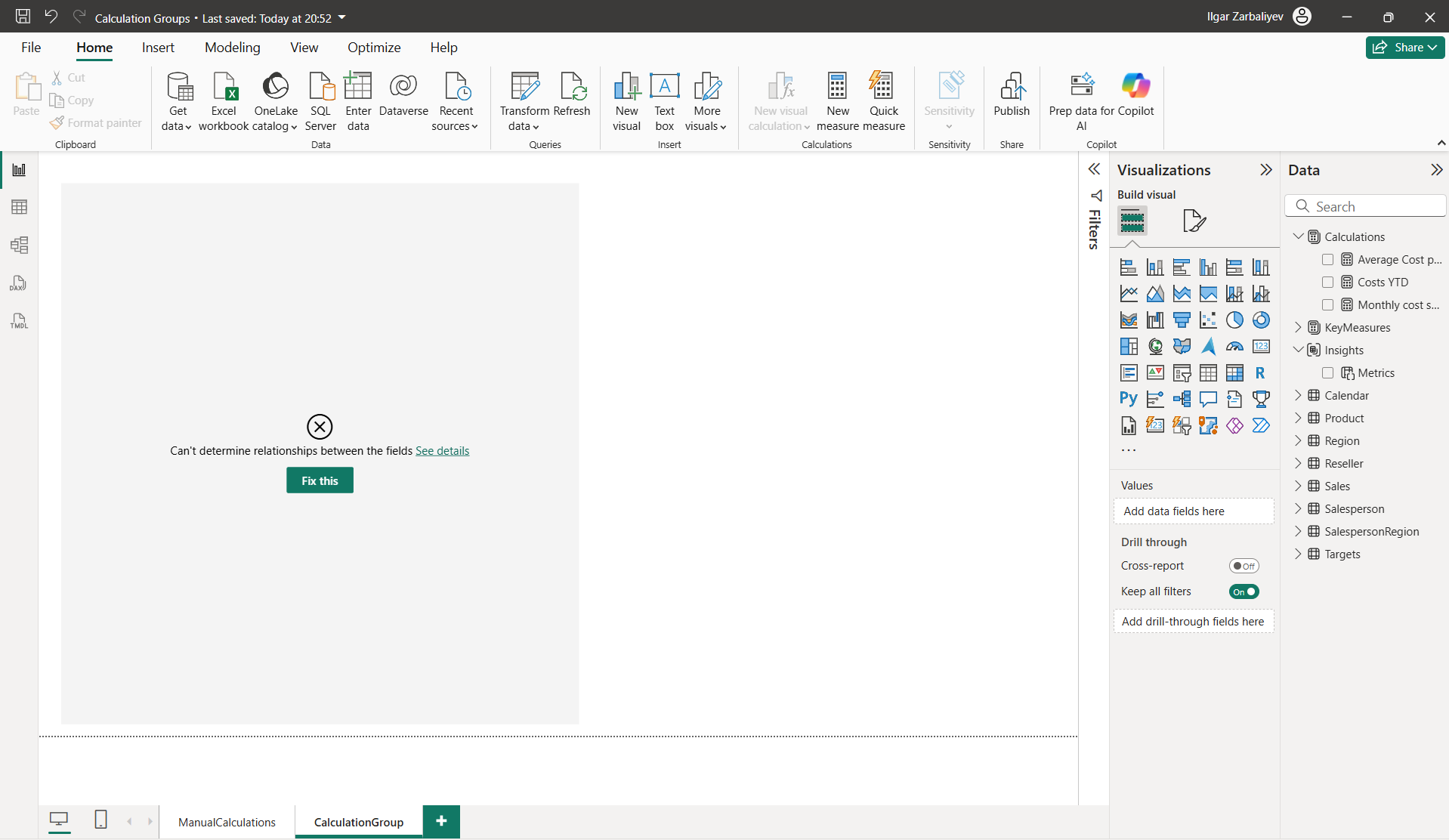The height and width of the screenshot is (840, 1449).
Task: Switch to the Insert ribbon tab
Action: (158, 48)
